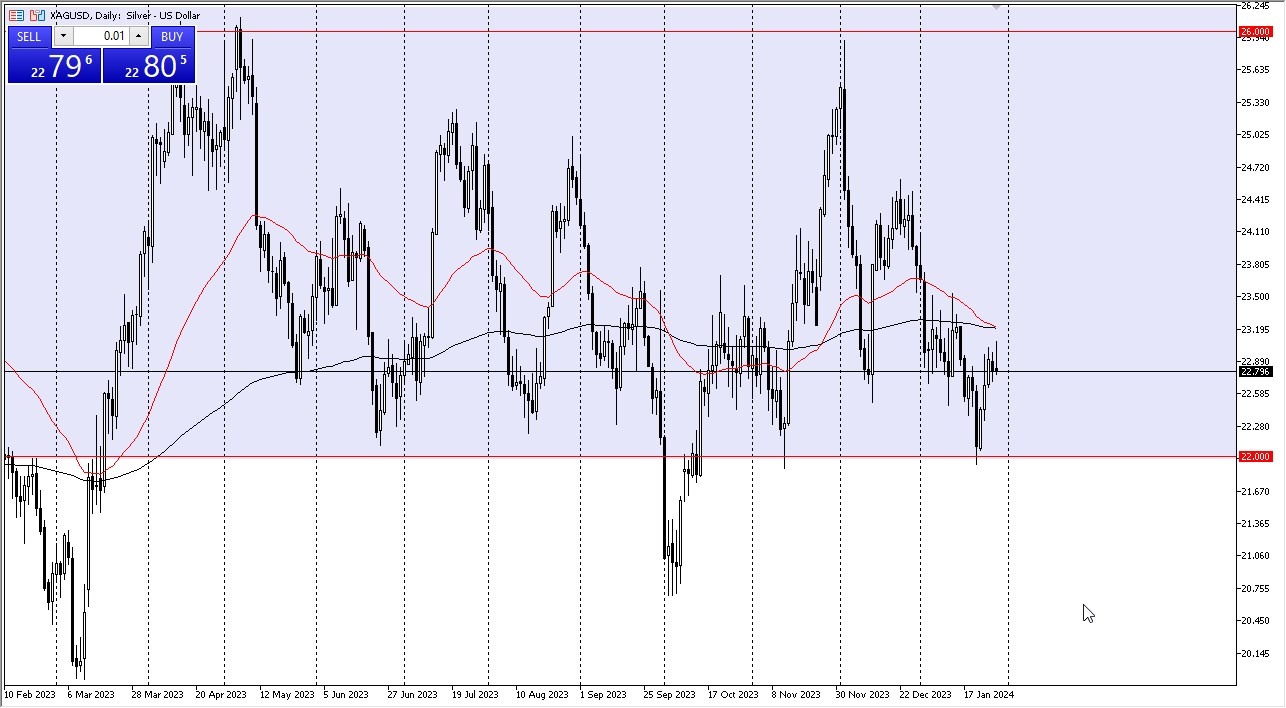Click the horizontal line at 26.000
The width and height of the screenshot is (1286, 708).
coord(600,31)
